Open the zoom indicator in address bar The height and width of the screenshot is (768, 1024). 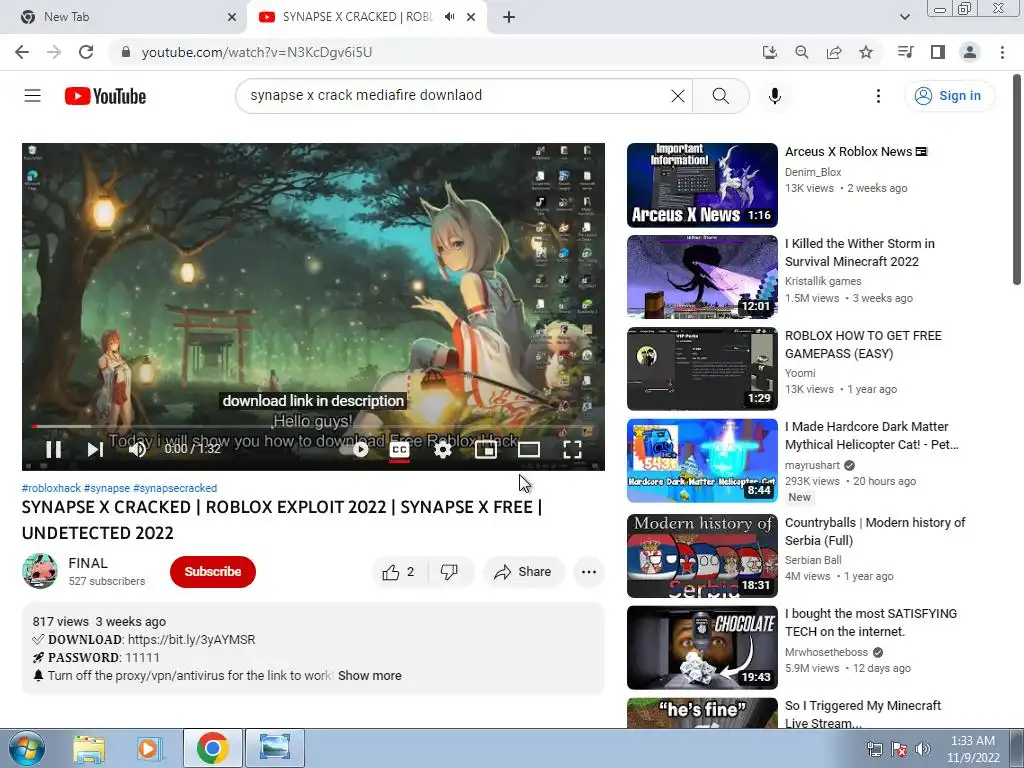tap(801, 52)
